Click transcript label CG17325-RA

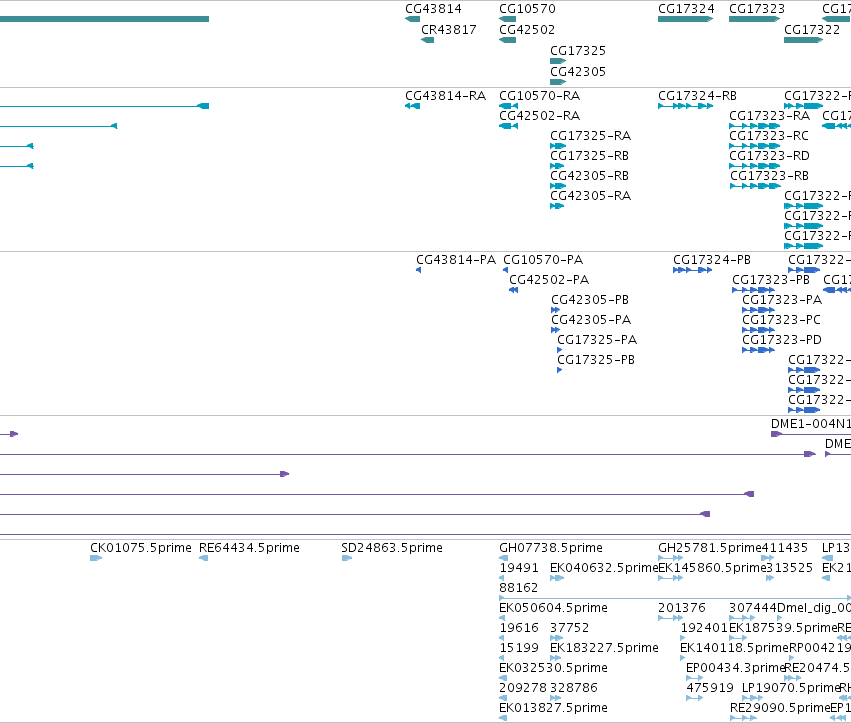[590, 136]
